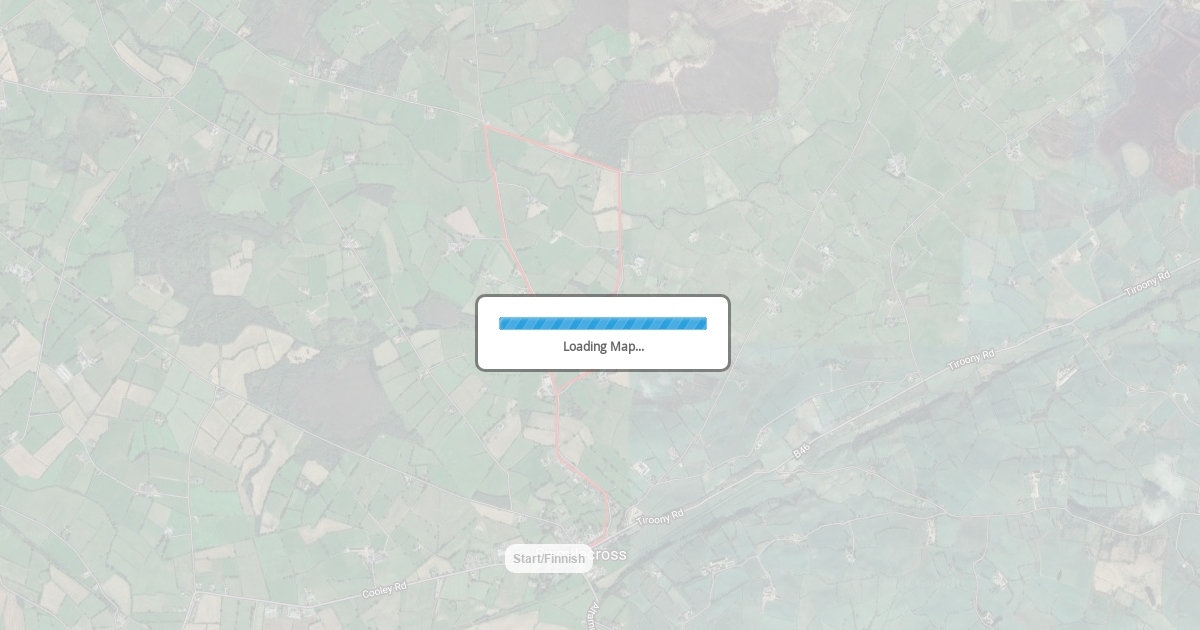1200x630 pixels.
Task: Click the straight east side of the route loop
Action: (620, 230)
